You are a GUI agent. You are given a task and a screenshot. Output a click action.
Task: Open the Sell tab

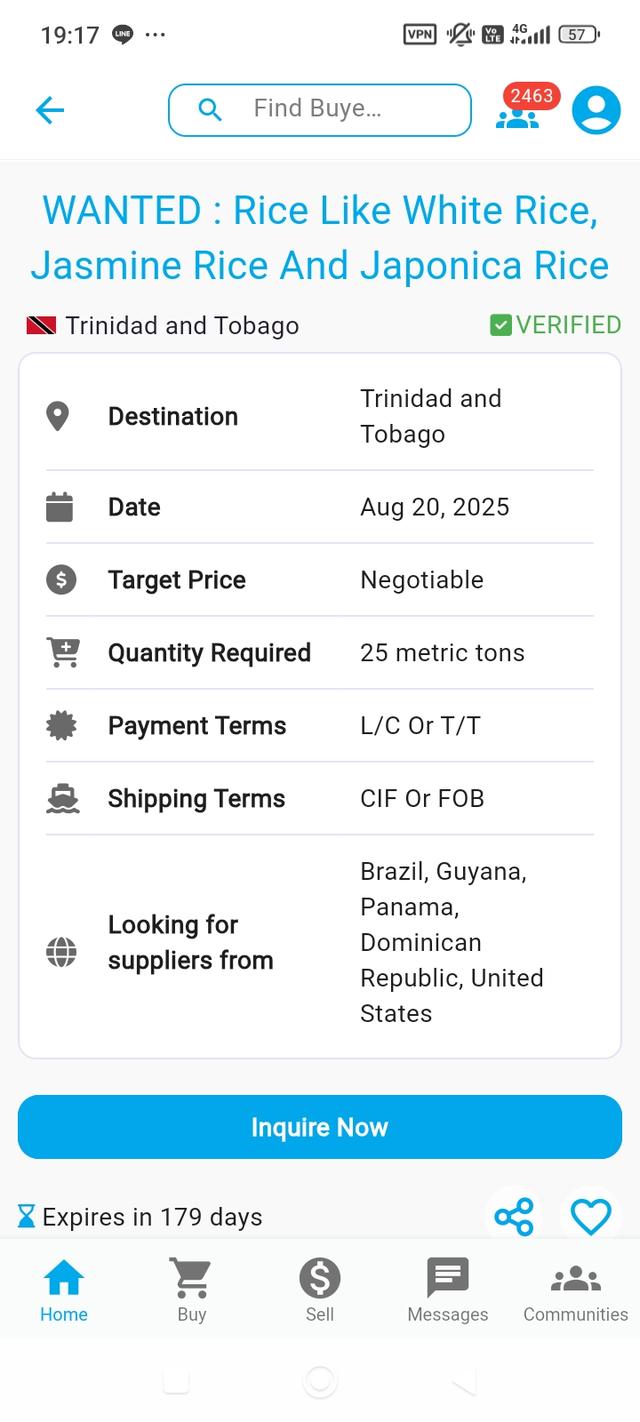click(320, 1290)
